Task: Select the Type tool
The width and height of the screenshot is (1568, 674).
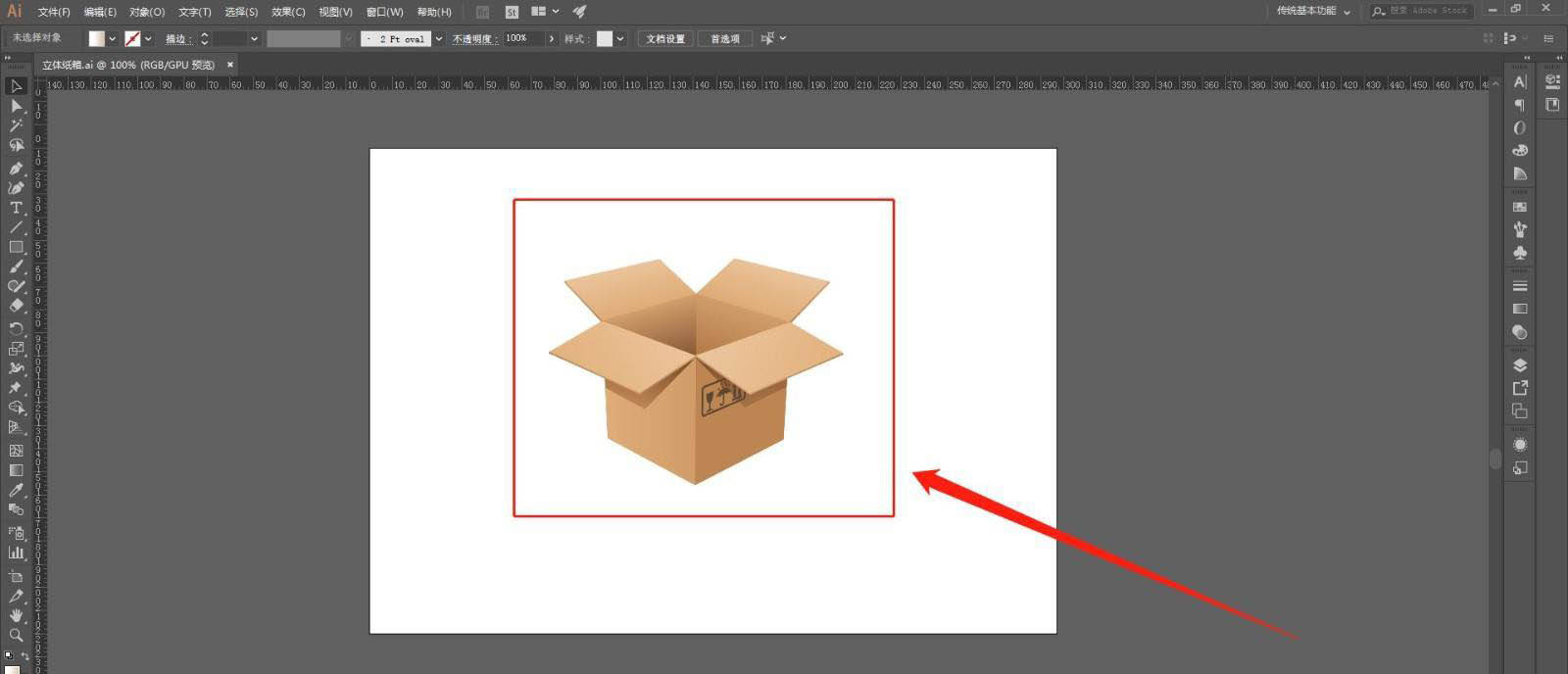Action: click(x=16, y=208)
